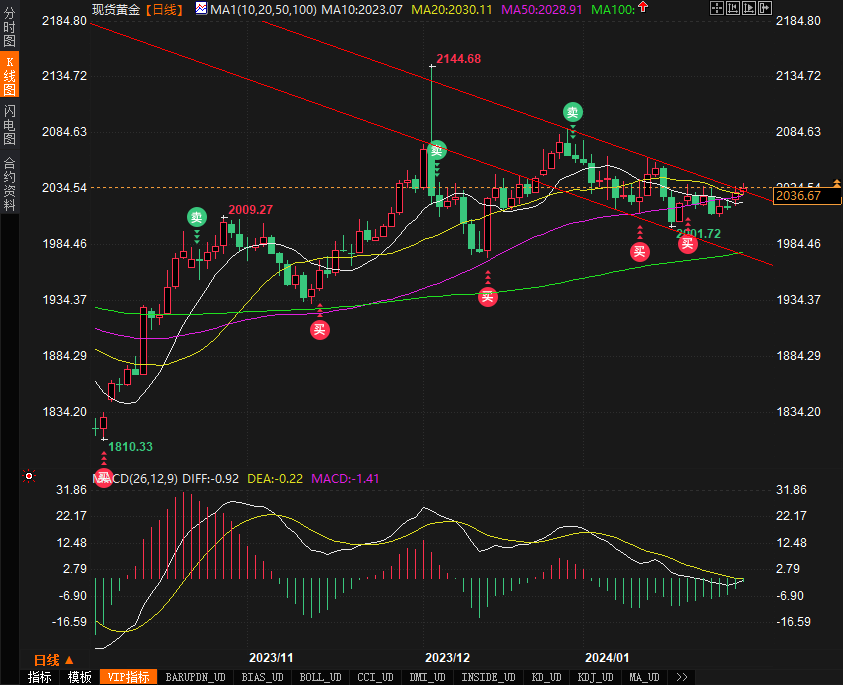Open the 日线 period dropdown
The image size is (843, 685).
(53, 660)
